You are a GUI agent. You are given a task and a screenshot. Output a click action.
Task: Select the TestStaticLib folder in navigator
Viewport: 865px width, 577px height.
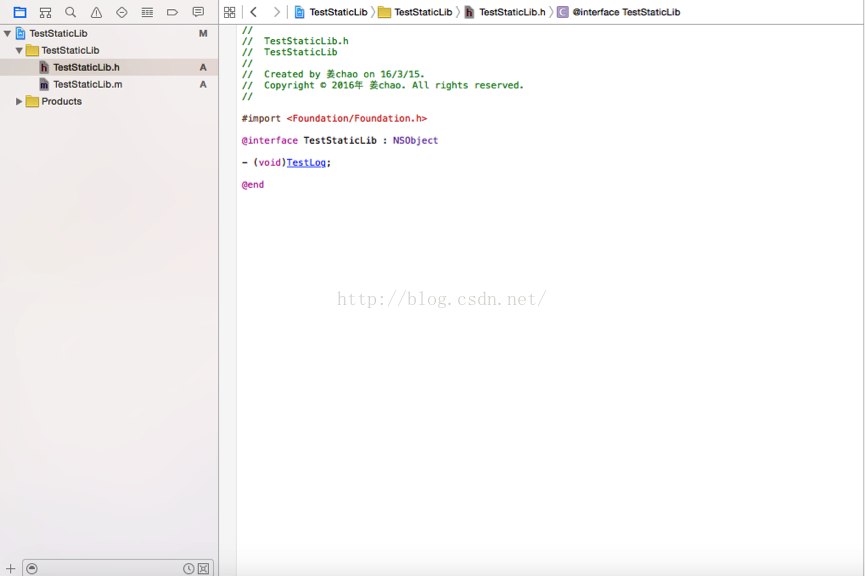(70, 51)
